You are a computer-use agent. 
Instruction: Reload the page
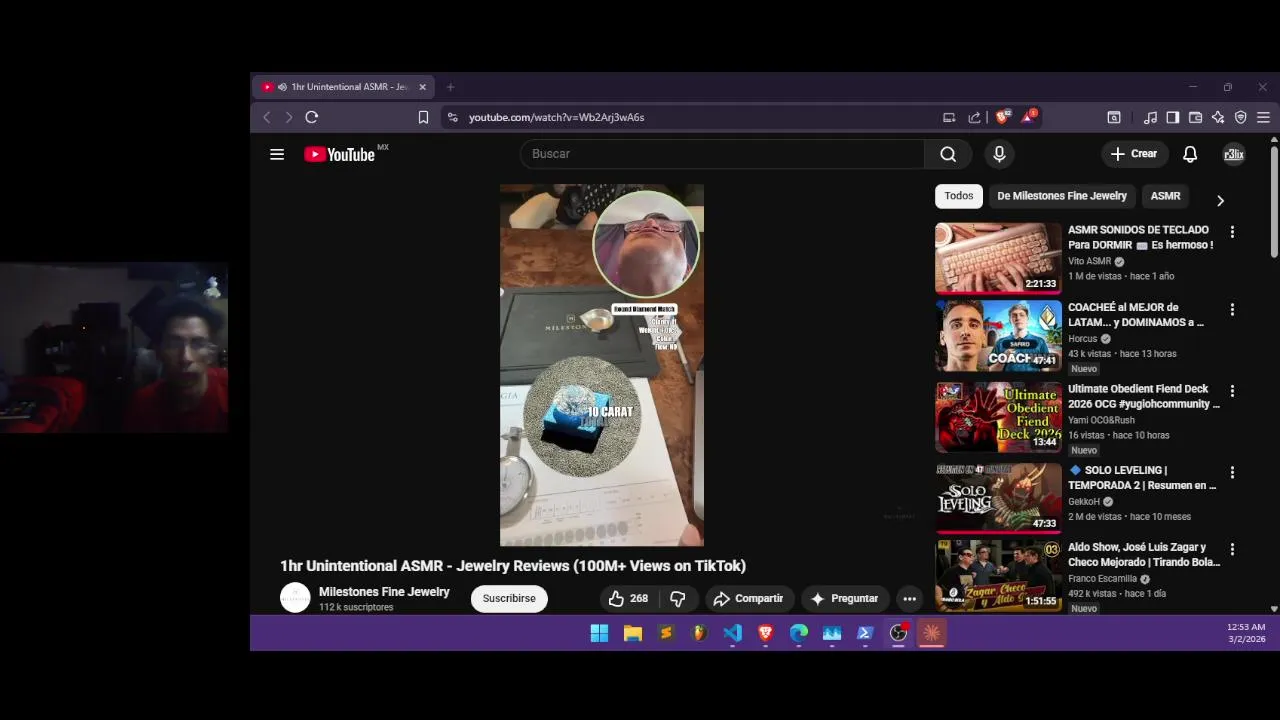tap(312, 117)
